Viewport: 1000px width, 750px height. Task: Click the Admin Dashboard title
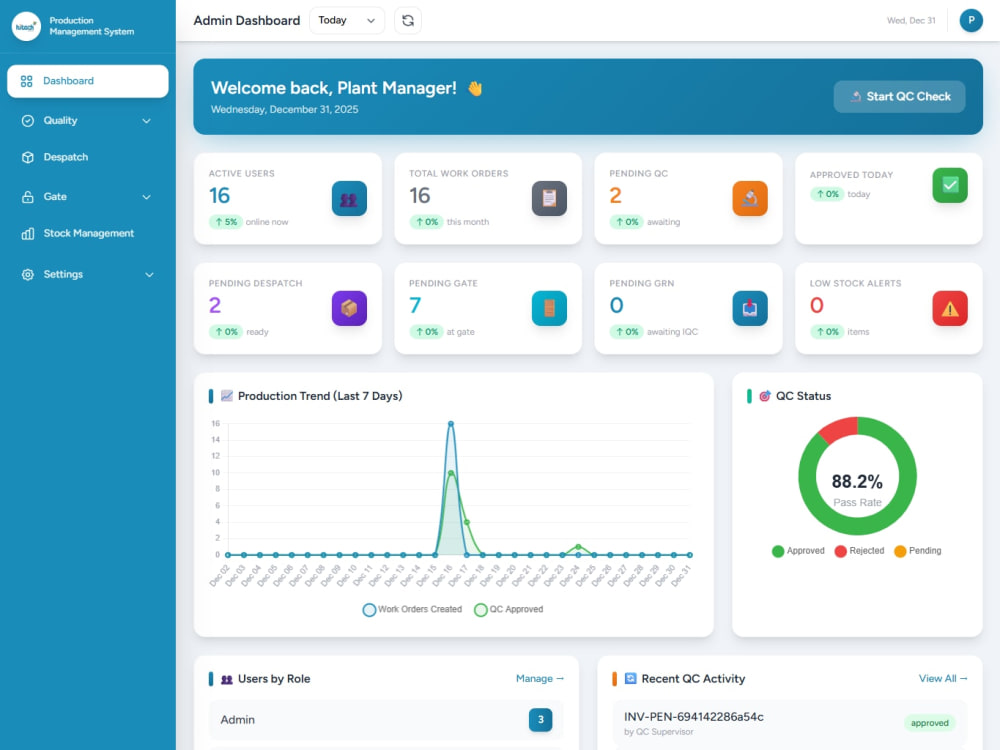[x=246, y=20]
